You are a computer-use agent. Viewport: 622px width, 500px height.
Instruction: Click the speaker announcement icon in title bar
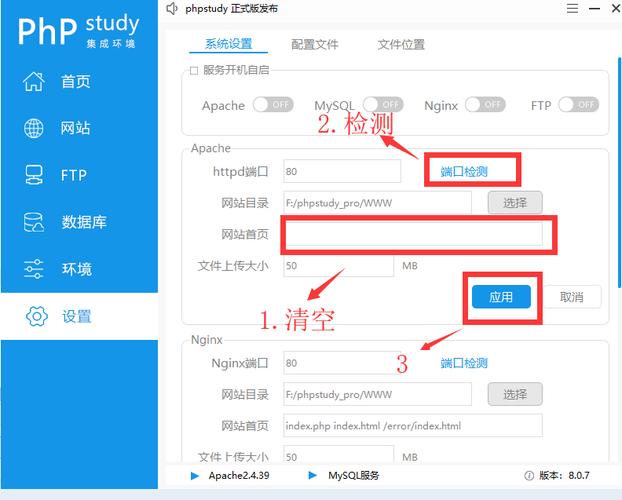(x=172, y=9)
